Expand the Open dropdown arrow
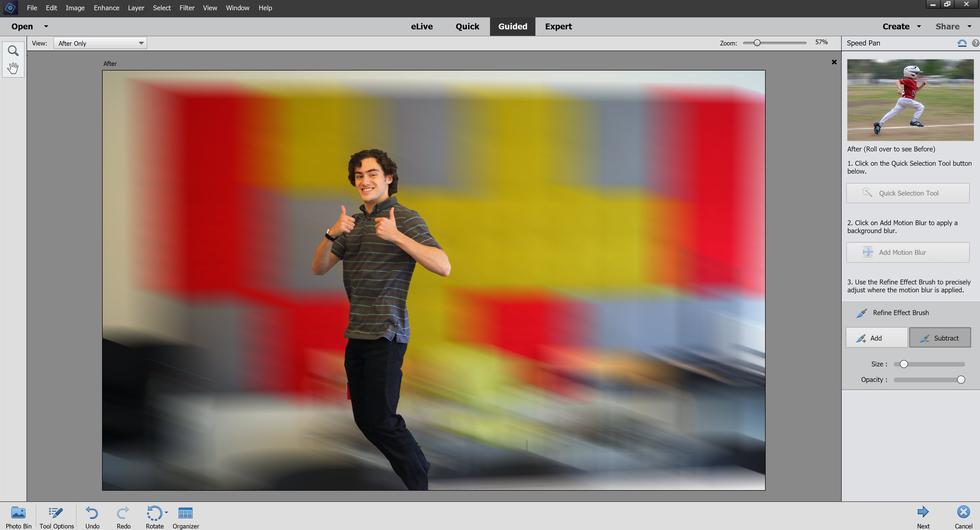The height and width of the screenshot is (530, 980). pyautogui.click(x=46, y=27)
